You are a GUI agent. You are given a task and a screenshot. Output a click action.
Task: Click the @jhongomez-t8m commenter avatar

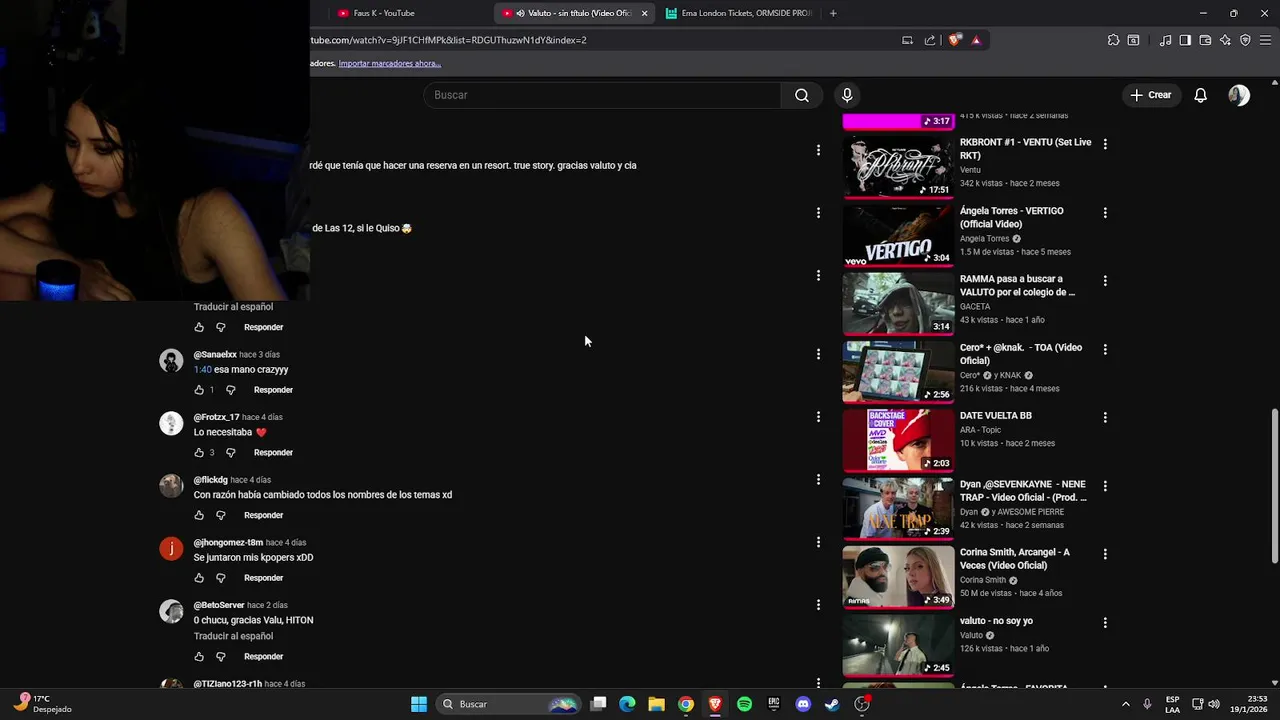[172, 549]
